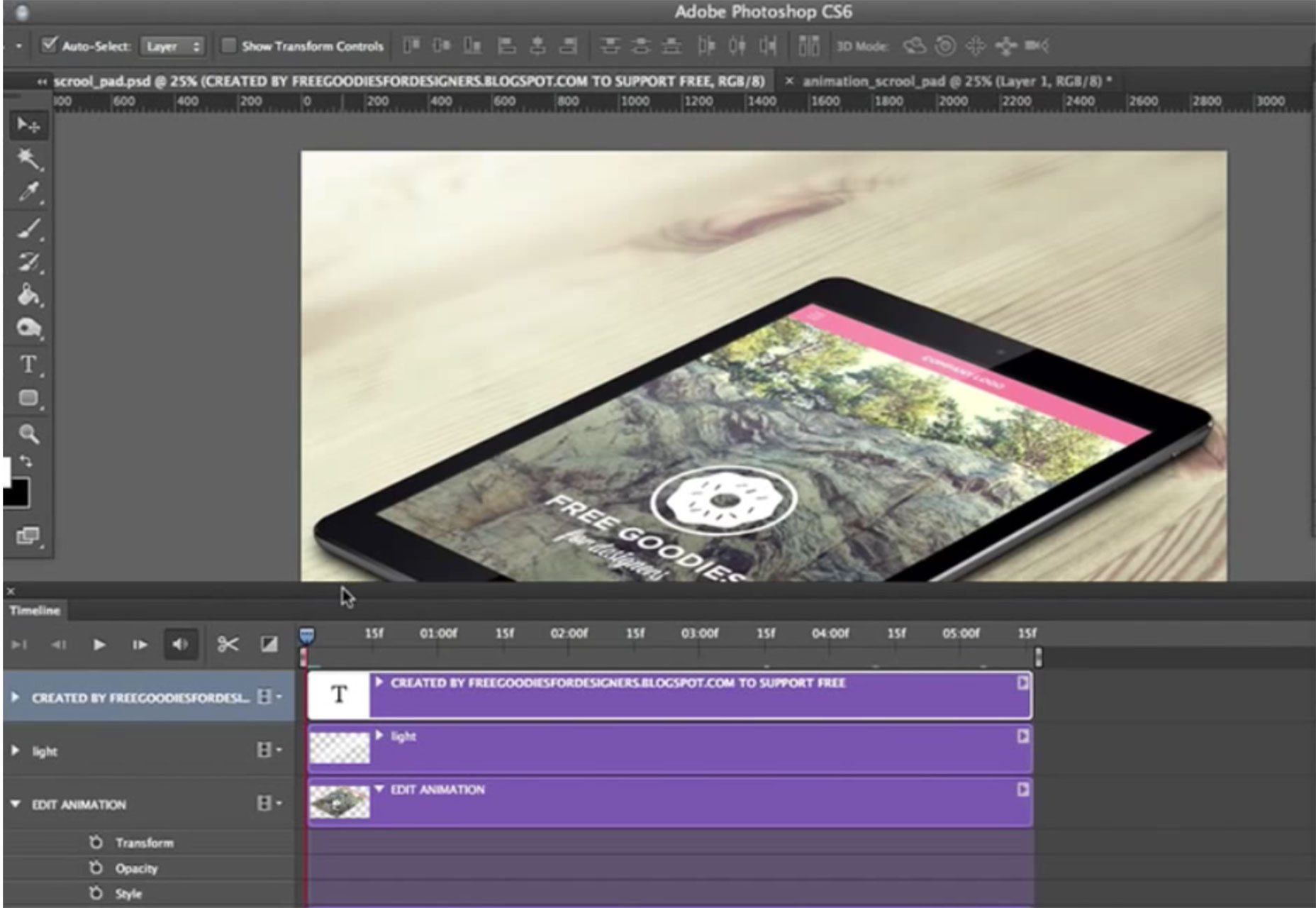Click the Transform property row label
Image resolution: width=1316 pixels, height=908 pixels.
pyautogui.click(x=145, y=843)
